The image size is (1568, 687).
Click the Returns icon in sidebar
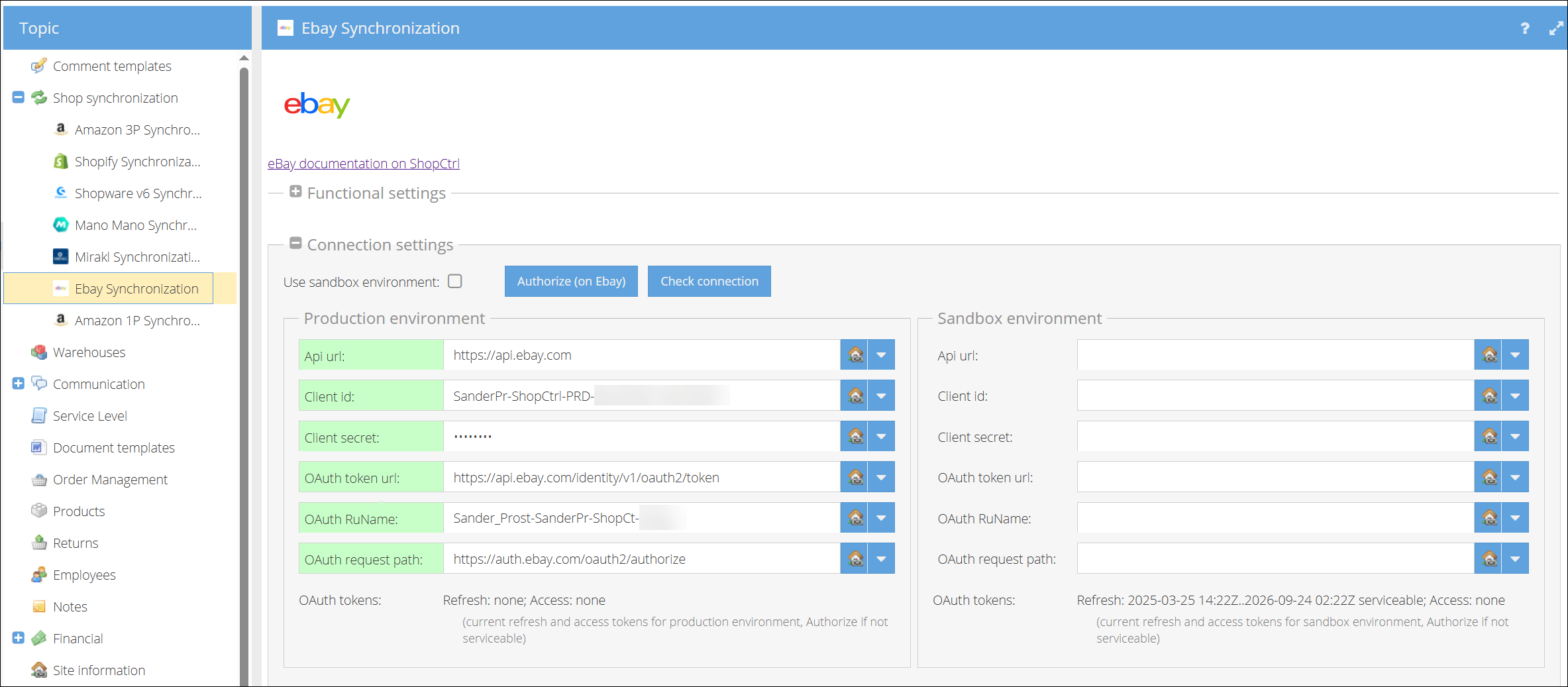tap(39, 543)
